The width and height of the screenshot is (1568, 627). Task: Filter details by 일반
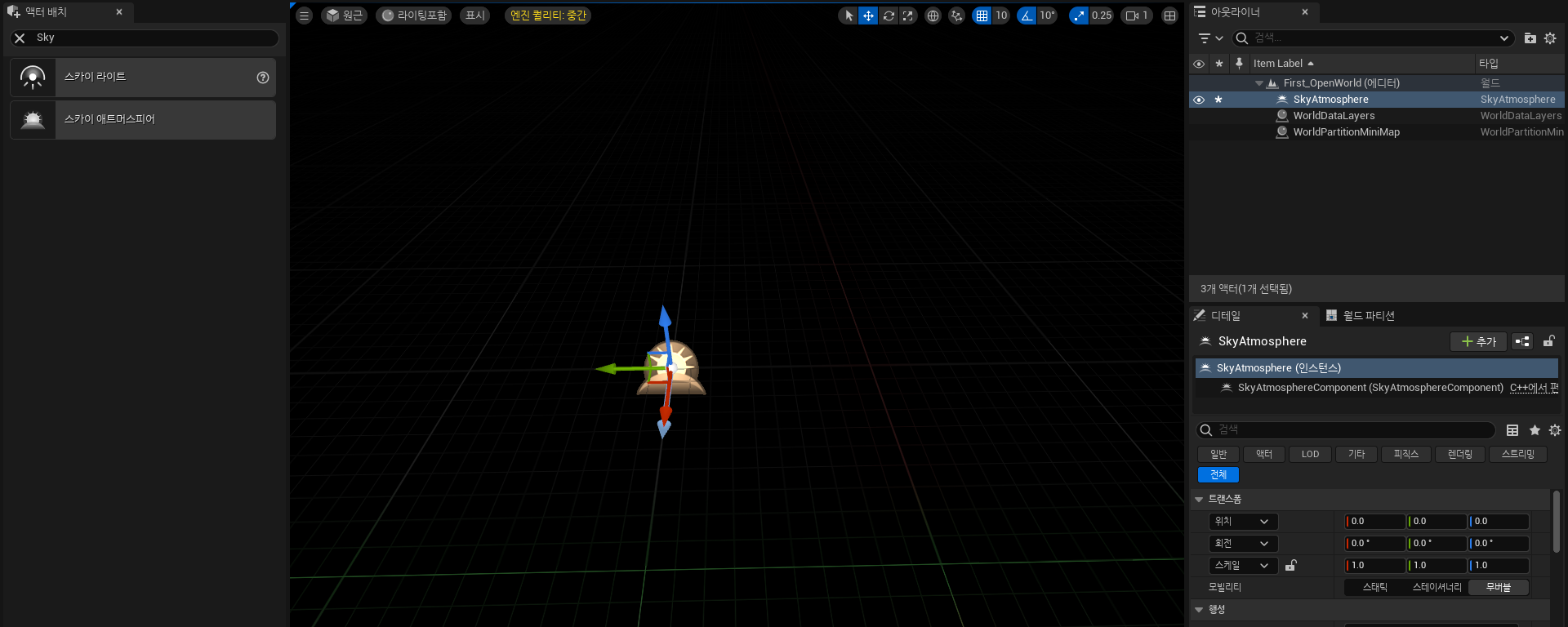point(1218,454)
